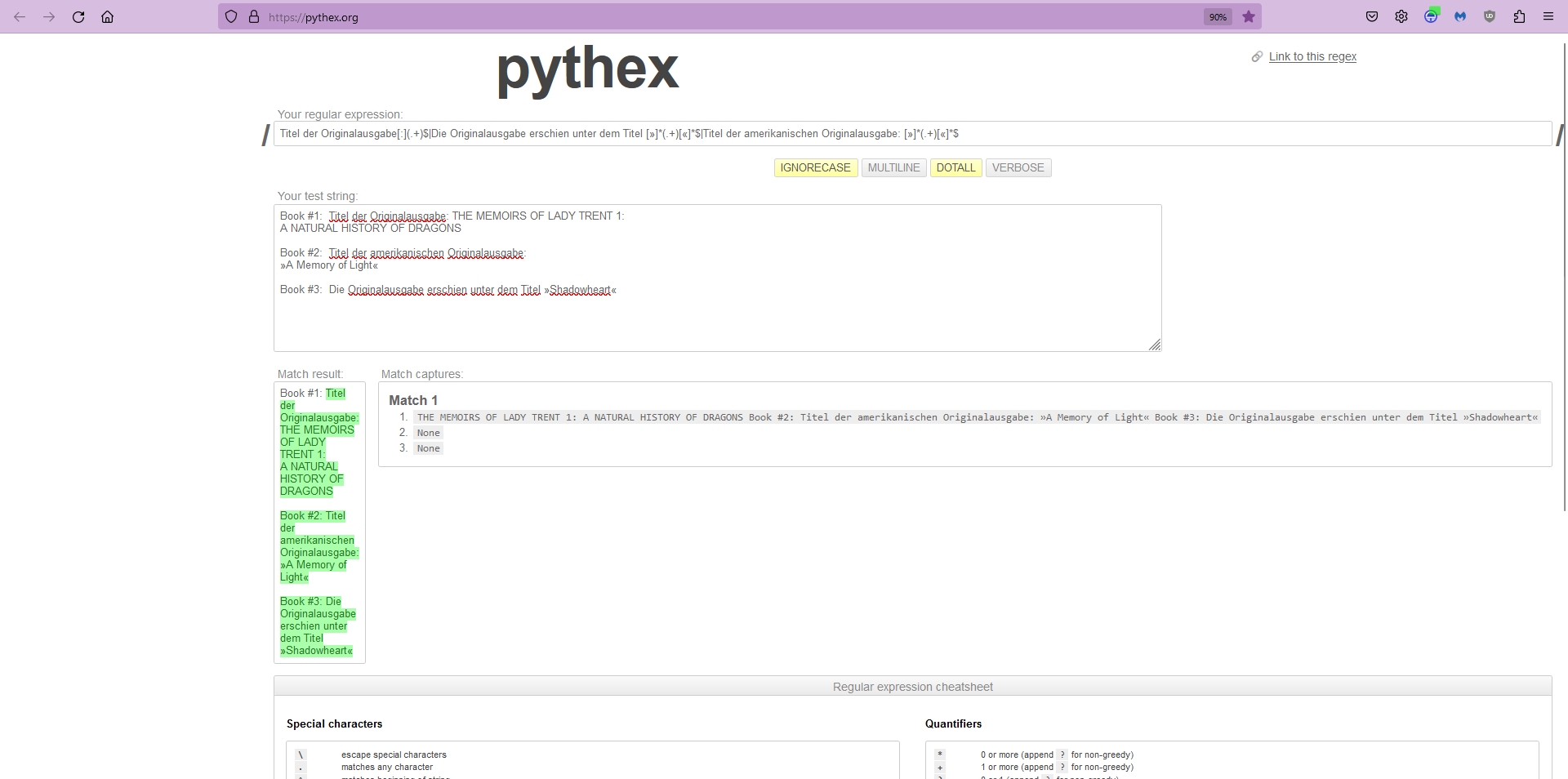Screen dimensions: 1568x779
Task: Click 'escape special characters' cheatsheet entry
Action: click(x=394, y=755)
